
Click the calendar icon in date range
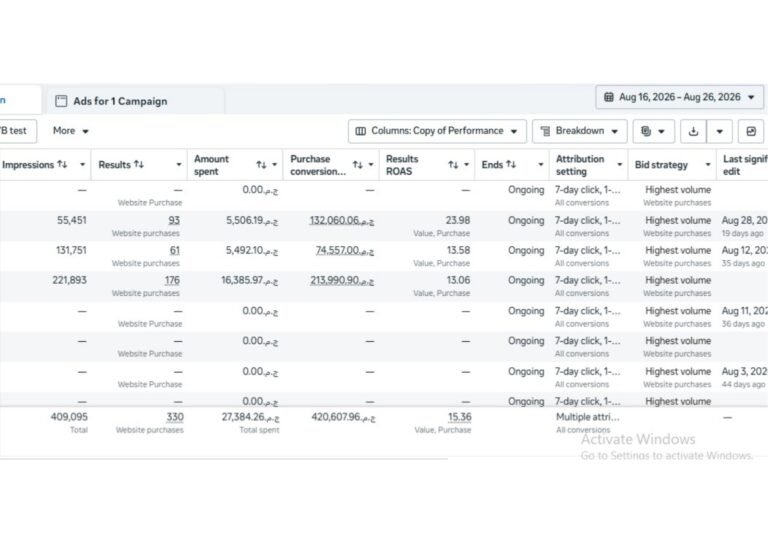(608, 97)
